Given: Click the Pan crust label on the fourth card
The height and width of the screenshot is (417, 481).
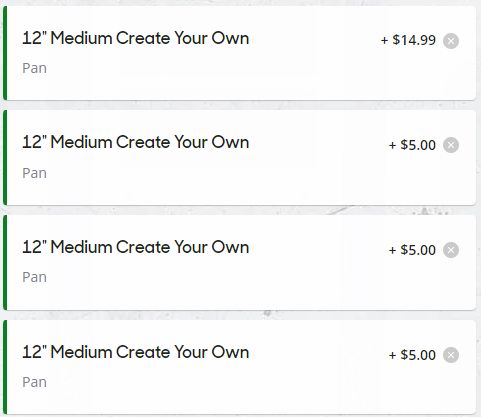Looking at the screenshot, I should tap(34, 382).
